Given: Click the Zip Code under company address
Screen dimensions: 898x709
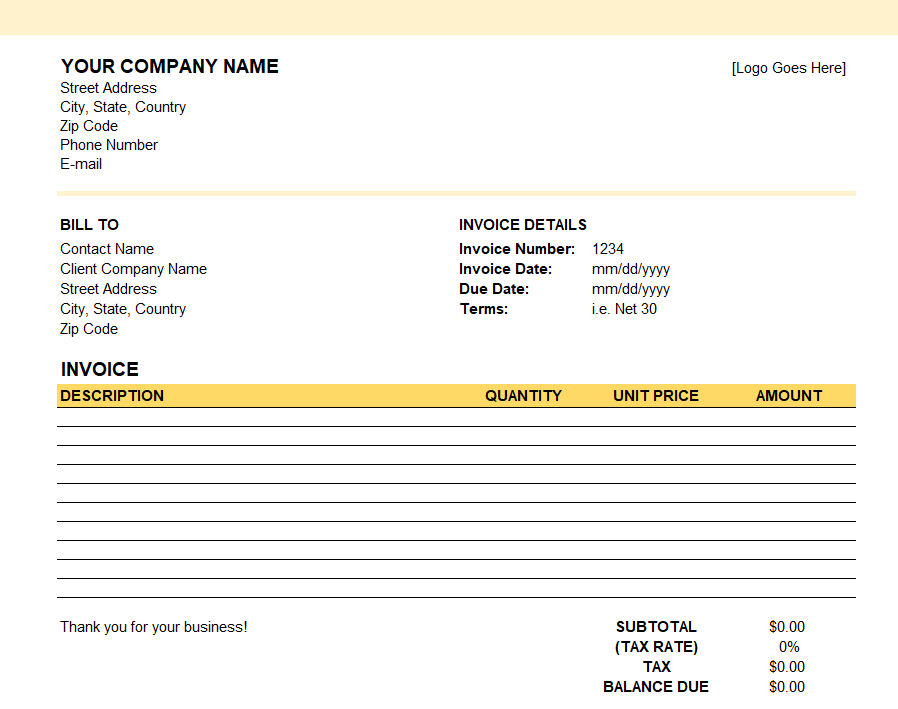Looking at the screenshot, I should [89, 125].
